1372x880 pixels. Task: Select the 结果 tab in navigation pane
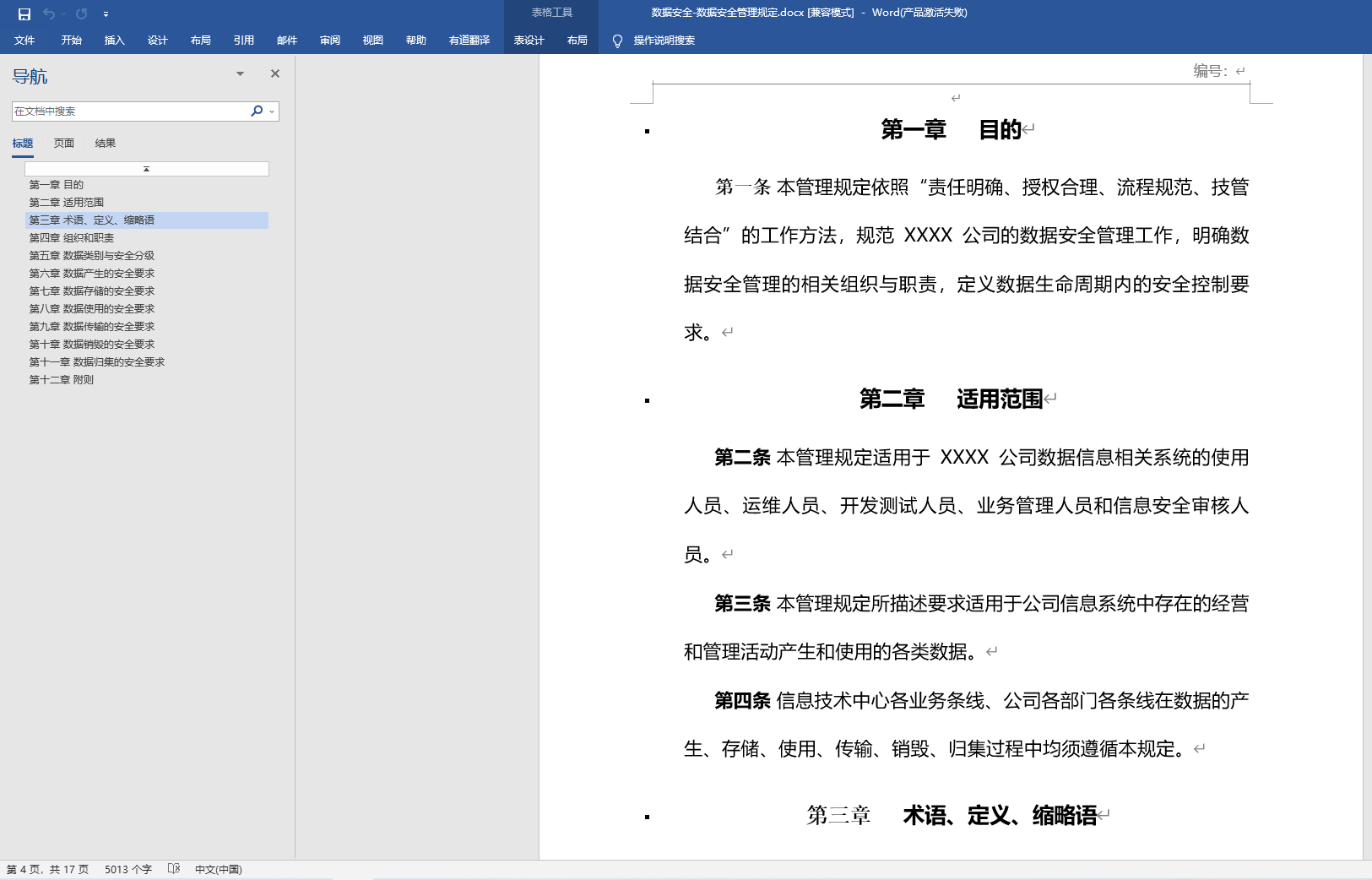[106, 144]
